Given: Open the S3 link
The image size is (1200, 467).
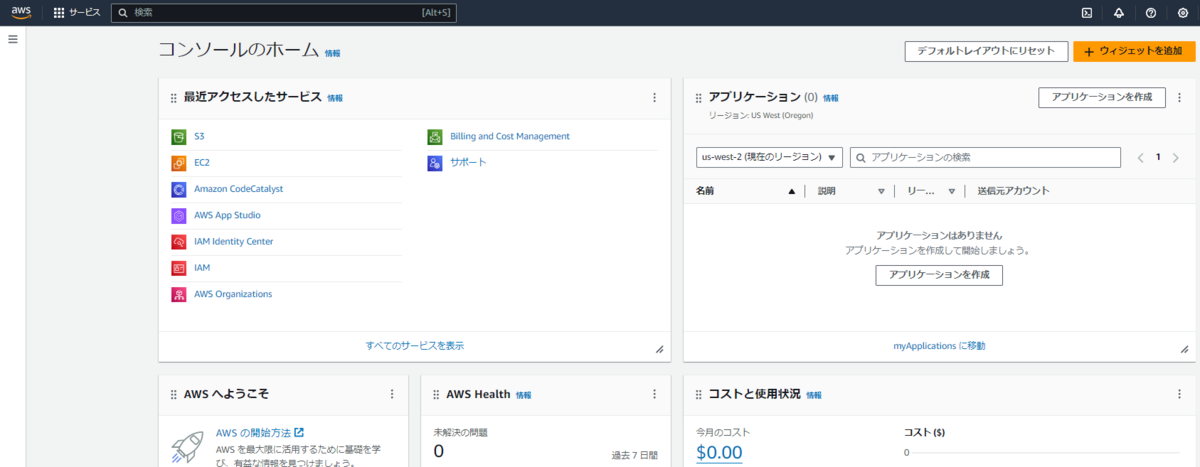Looking at the screenshot, I should tap(199, 136).
